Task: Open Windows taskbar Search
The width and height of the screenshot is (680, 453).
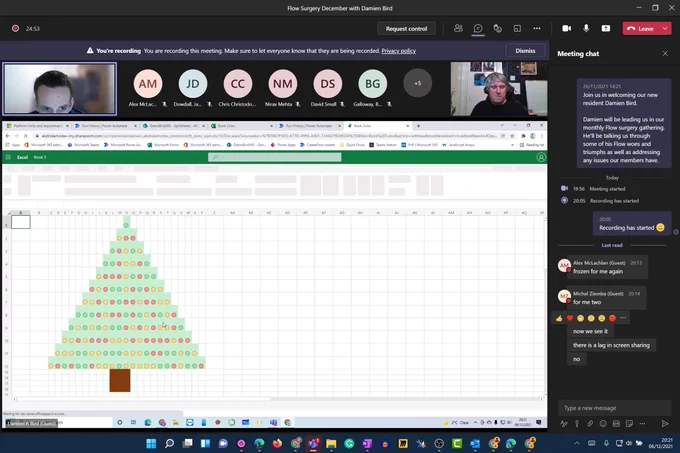Action: [x=170, y=443]
